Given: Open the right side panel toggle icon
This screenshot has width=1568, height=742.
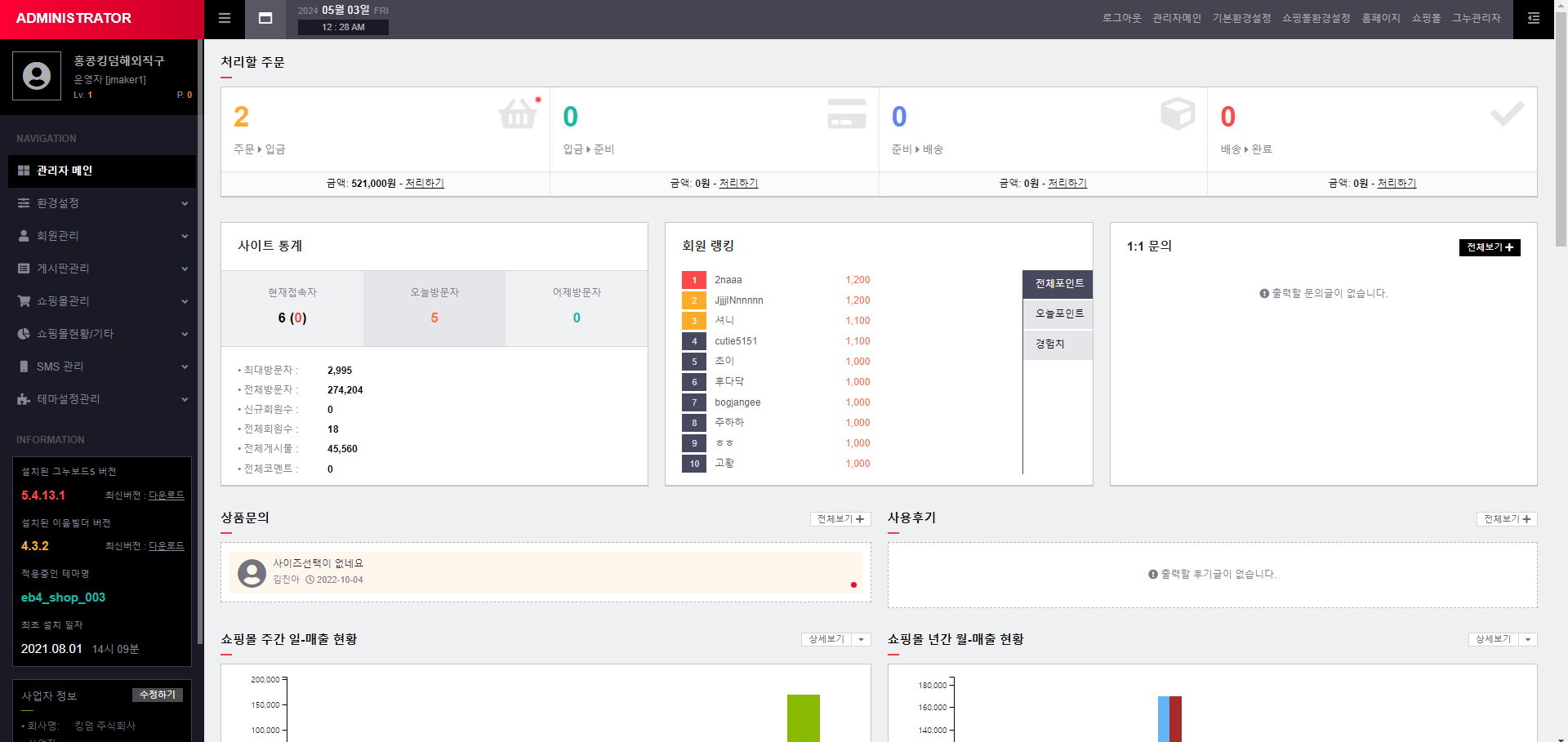Looking at the screenshot, I should tap(1533, 19).
